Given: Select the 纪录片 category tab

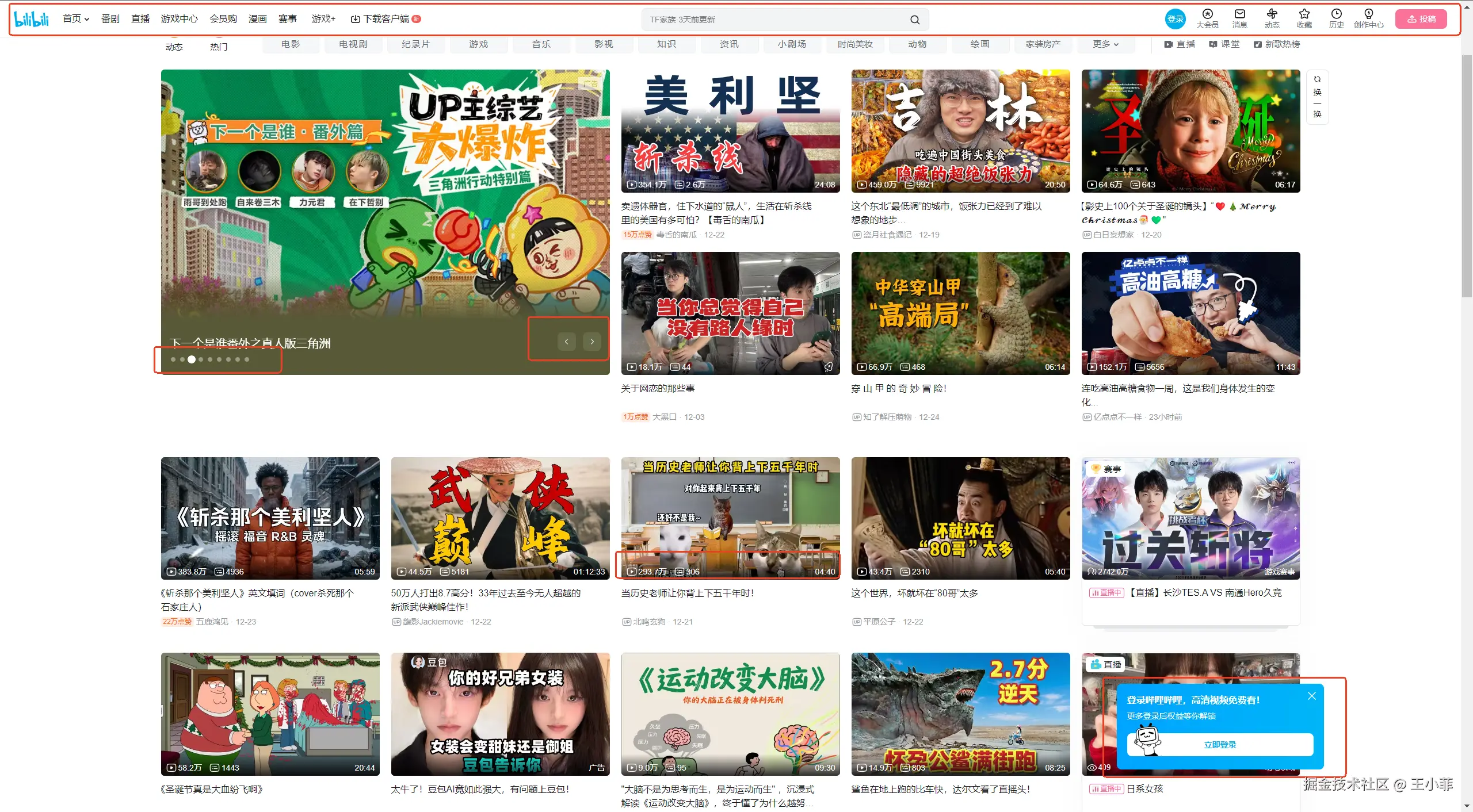Looking at the screenshot, I should 415,44.
